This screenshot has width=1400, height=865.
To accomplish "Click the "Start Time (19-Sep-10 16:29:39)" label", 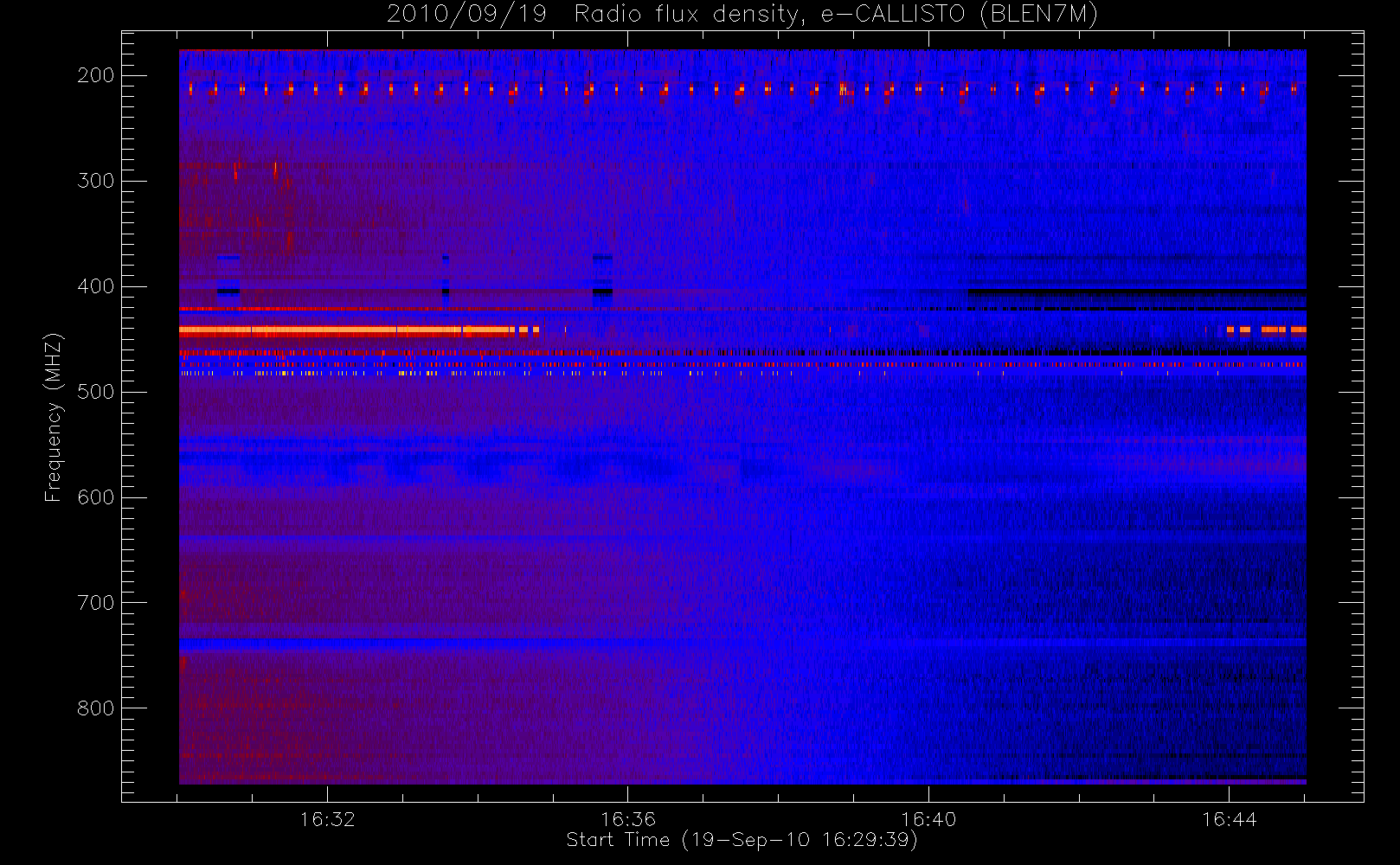I will pyautogui.click(x=742, y=840).
